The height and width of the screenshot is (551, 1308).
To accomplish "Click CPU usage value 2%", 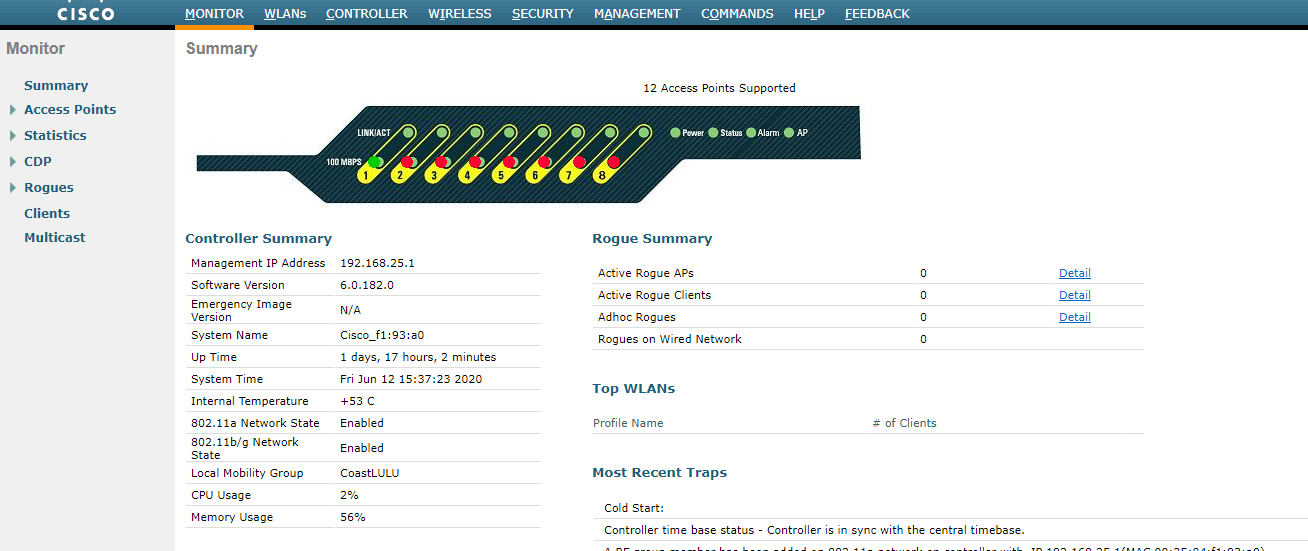I will 350,495.
